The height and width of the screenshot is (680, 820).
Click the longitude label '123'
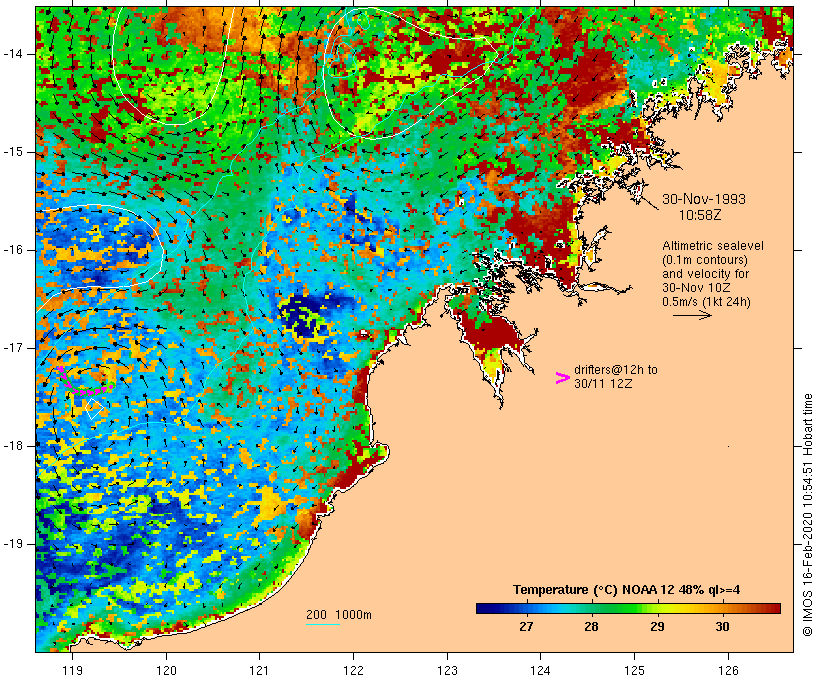pyautogui.click(x=447, y=670)
